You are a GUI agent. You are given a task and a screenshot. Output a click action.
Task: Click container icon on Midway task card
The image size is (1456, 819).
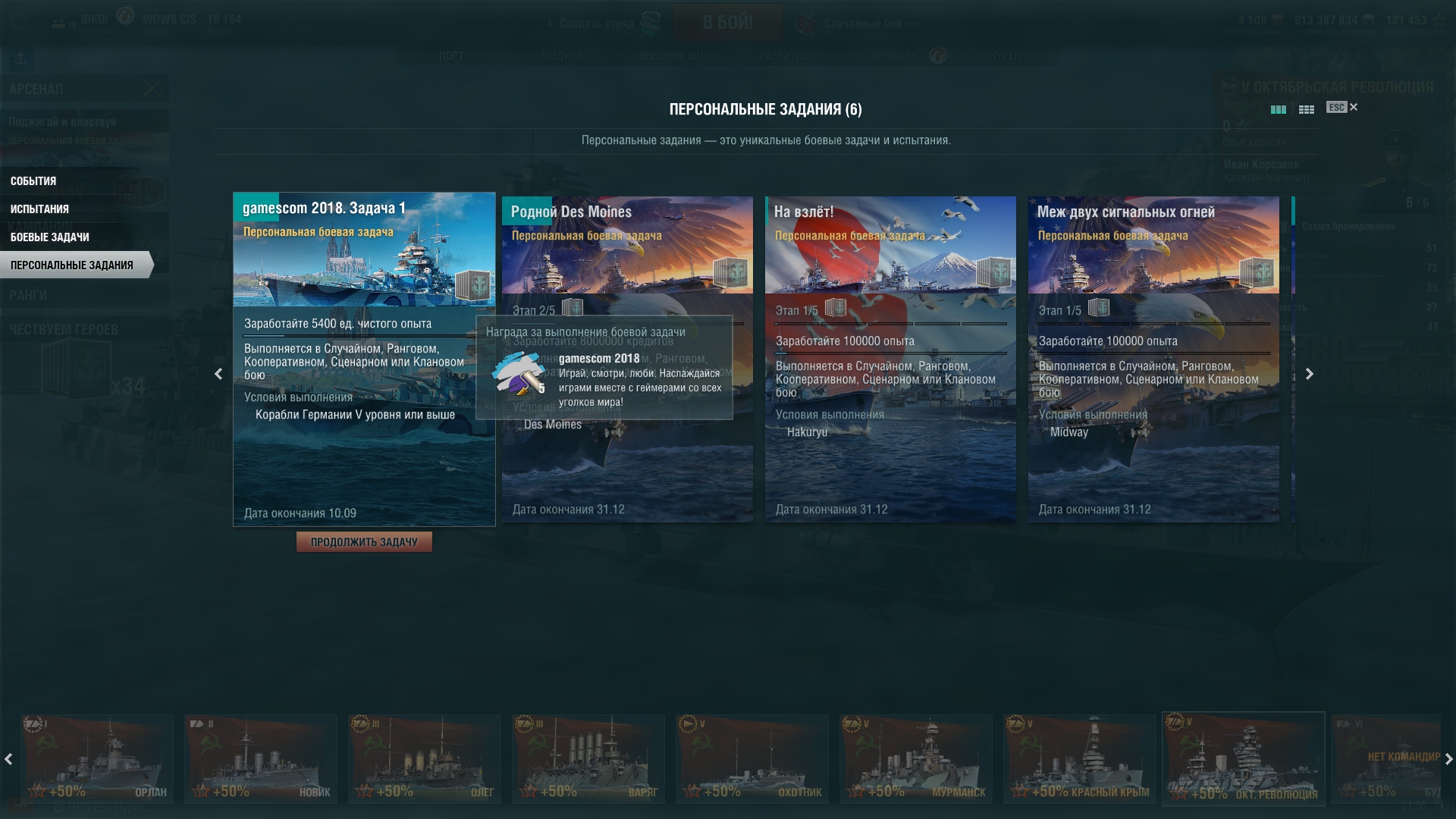point(1257,273)
